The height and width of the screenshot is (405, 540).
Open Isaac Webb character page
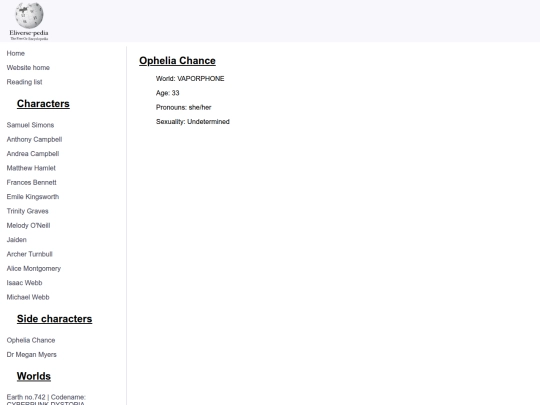pyautogui.click(x=24, y=283)
